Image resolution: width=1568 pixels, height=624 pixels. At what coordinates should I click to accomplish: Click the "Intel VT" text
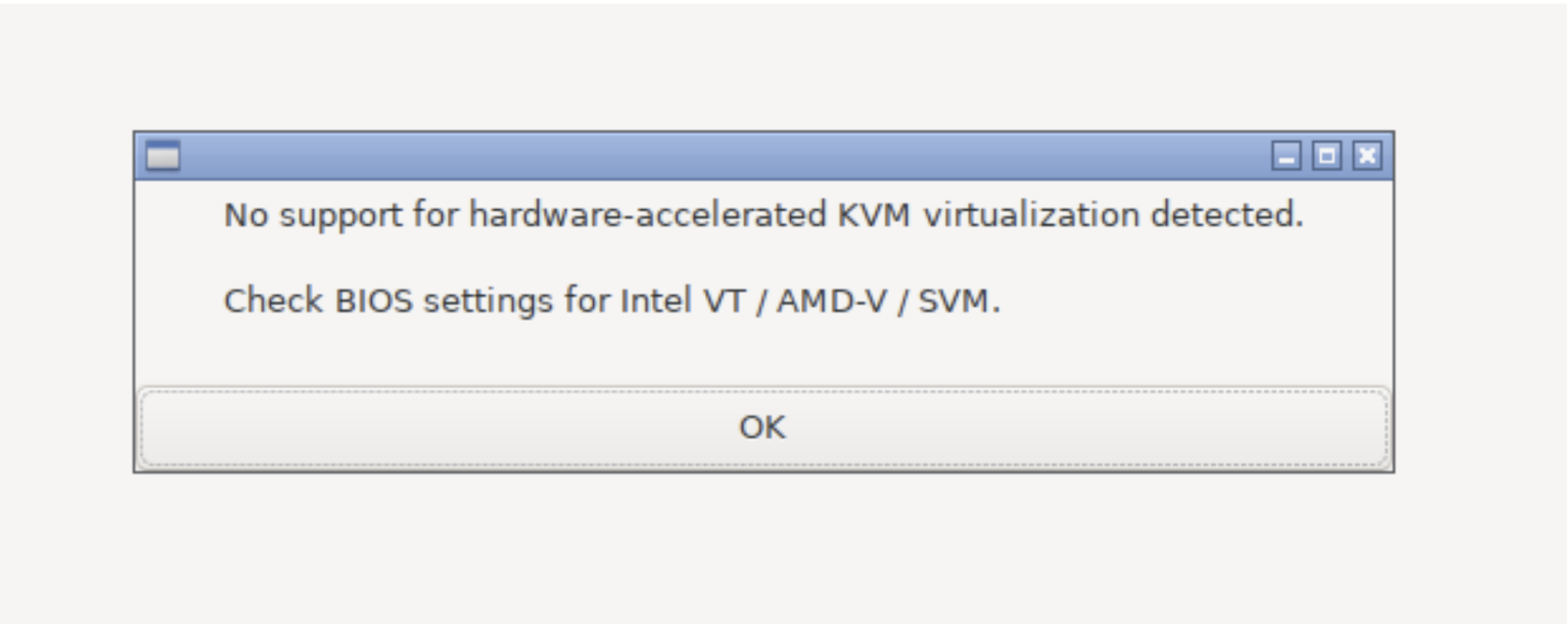pos(682,301)
